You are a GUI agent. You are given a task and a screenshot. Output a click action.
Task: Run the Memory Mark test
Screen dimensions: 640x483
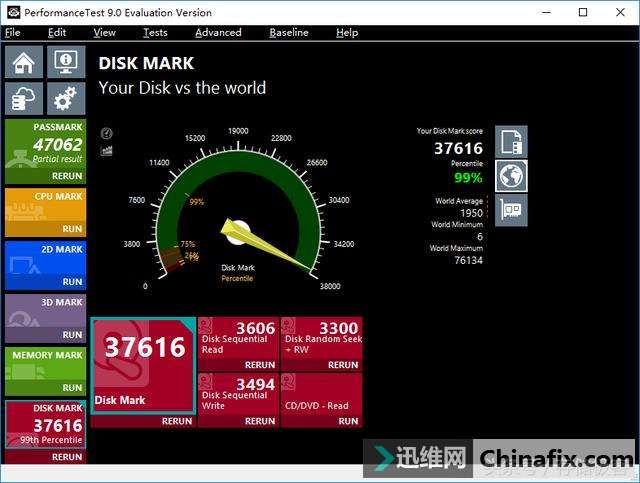[x=72, y=388]
